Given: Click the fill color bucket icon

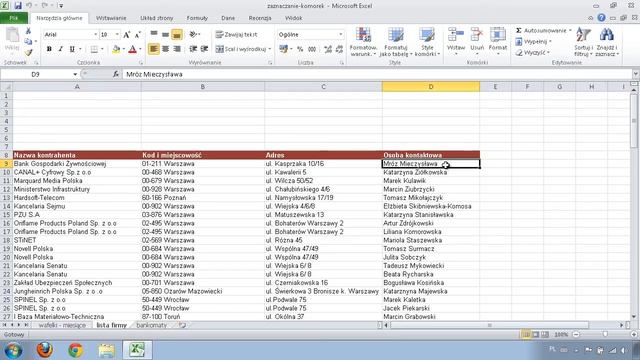Looking at the screenshot, I should pyautogui.click(x=116, y=49).
